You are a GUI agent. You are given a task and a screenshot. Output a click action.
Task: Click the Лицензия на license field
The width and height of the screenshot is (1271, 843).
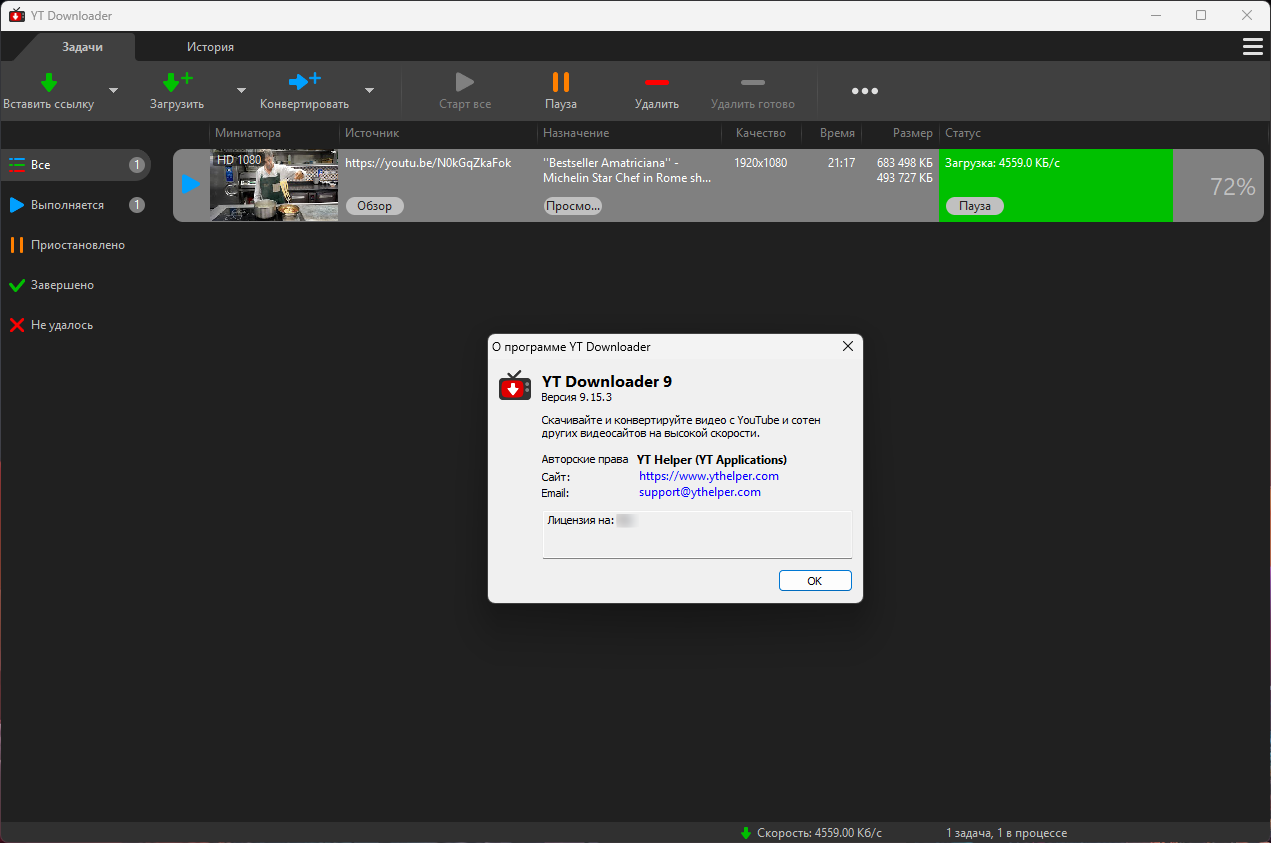(697, 535)
